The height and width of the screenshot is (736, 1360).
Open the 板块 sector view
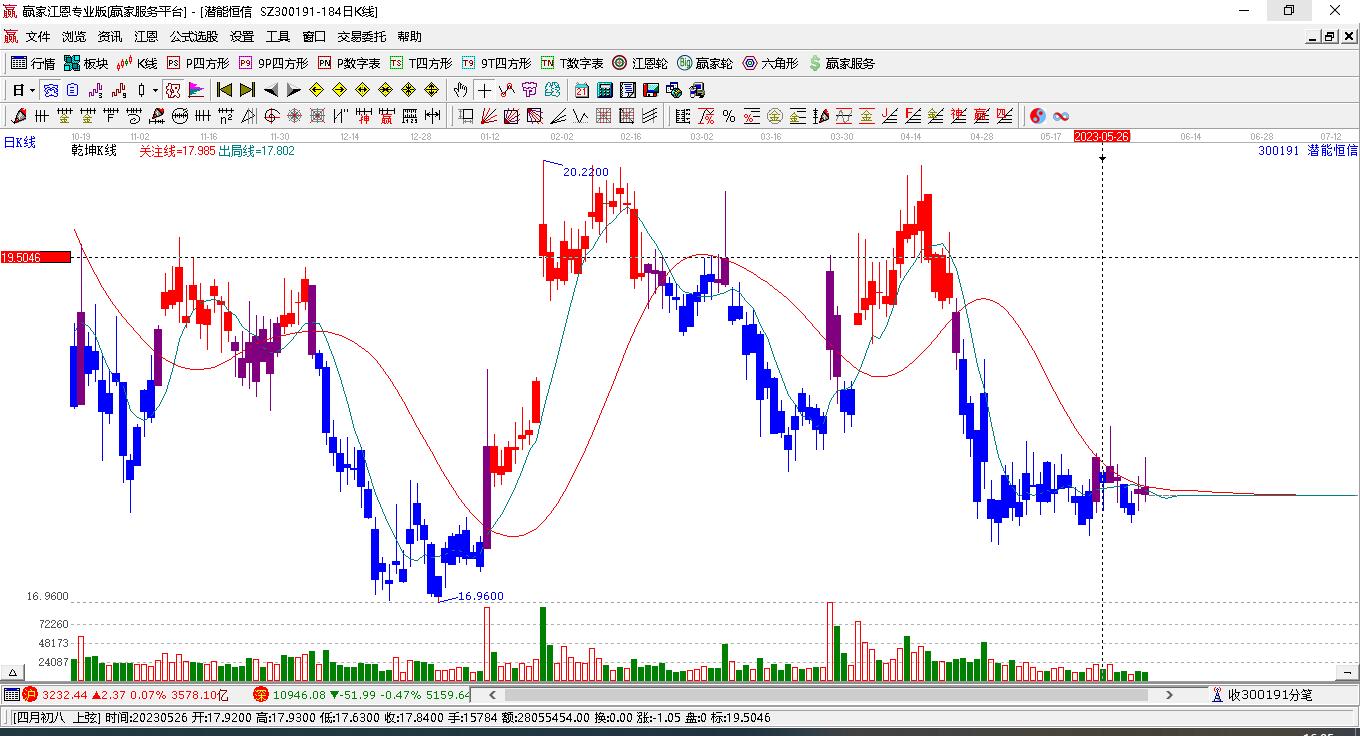coord(86,63)
